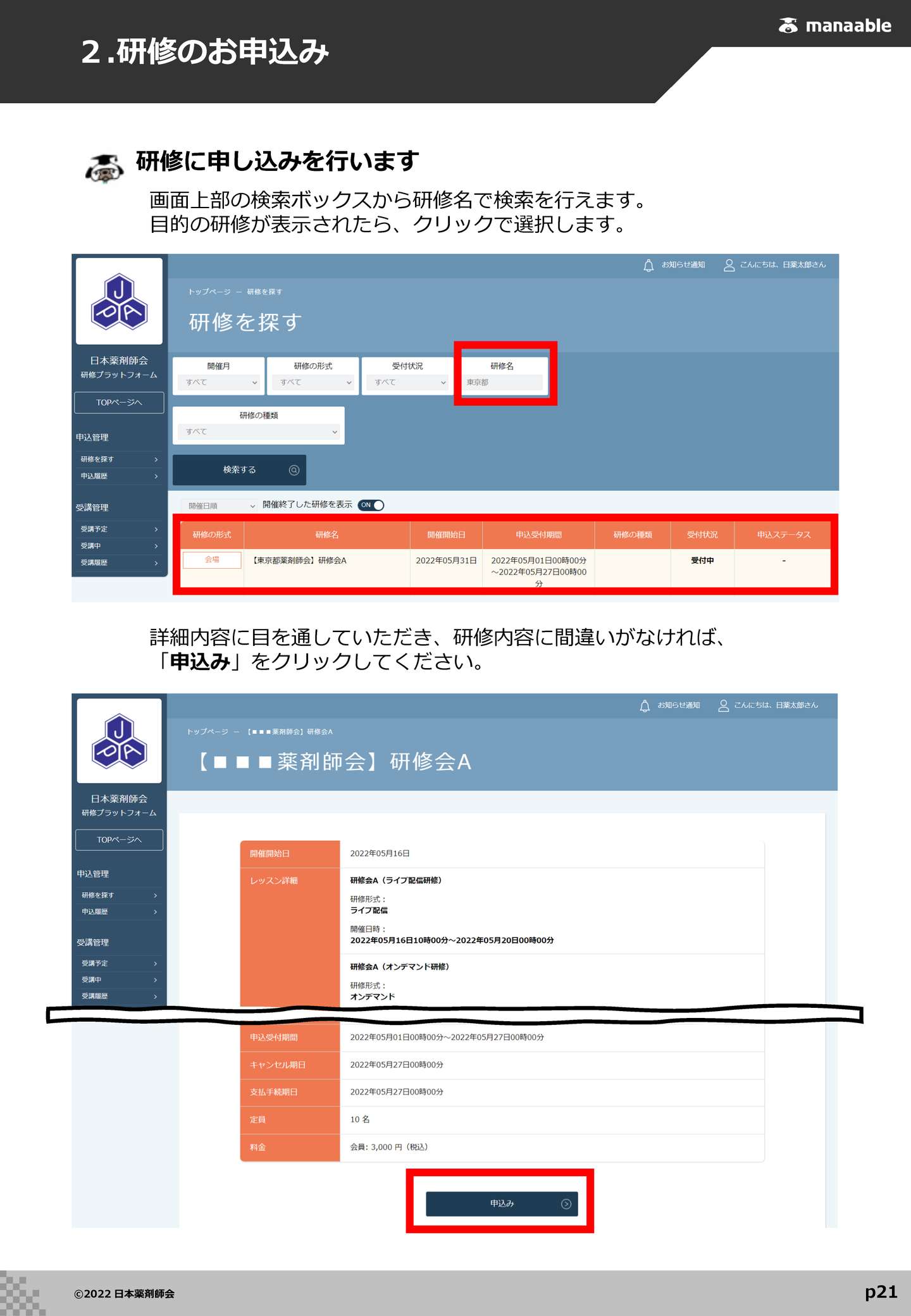This screenshot has height=1316, width=911.
Task: Open the 開催月 dropdown
Action: (219, 382)
